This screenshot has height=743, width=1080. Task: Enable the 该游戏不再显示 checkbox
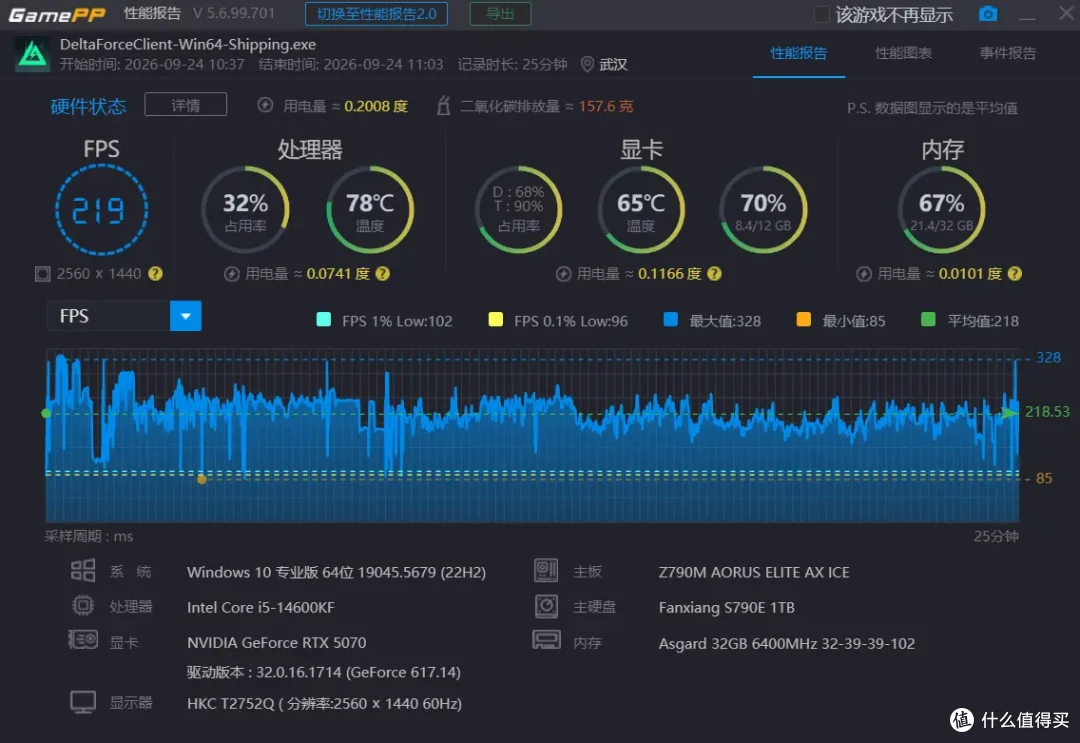point(821,14)
